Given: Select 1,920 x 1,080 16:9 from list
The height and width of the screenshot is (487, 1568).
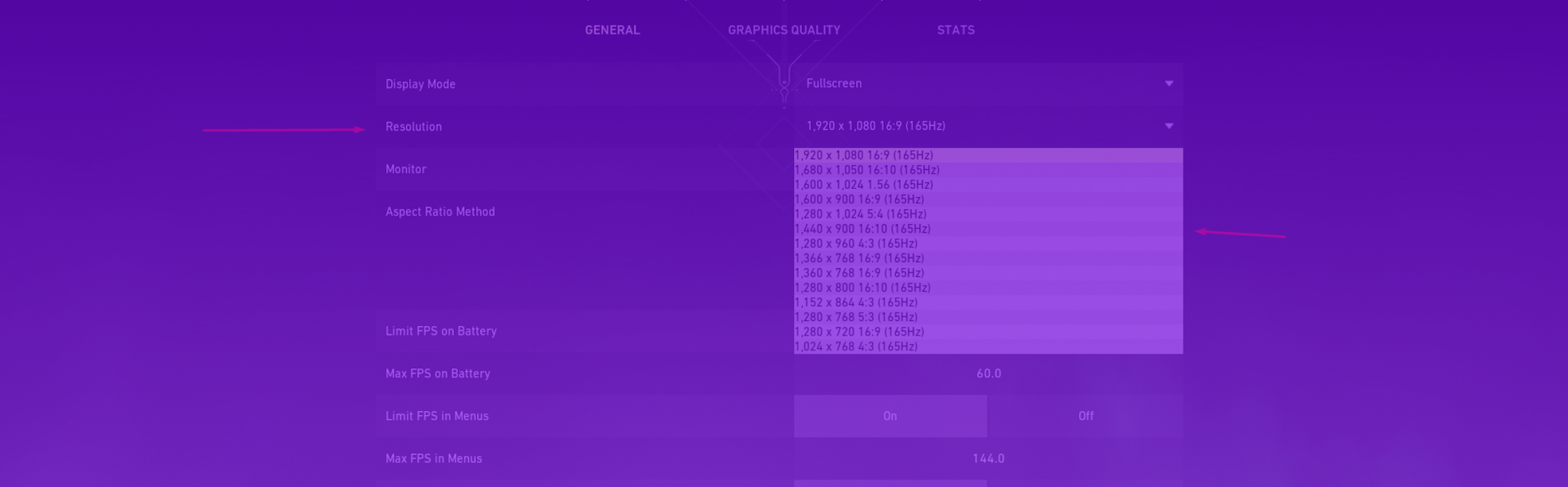Looking at the screenshot, I should click(x=988, y=155).
